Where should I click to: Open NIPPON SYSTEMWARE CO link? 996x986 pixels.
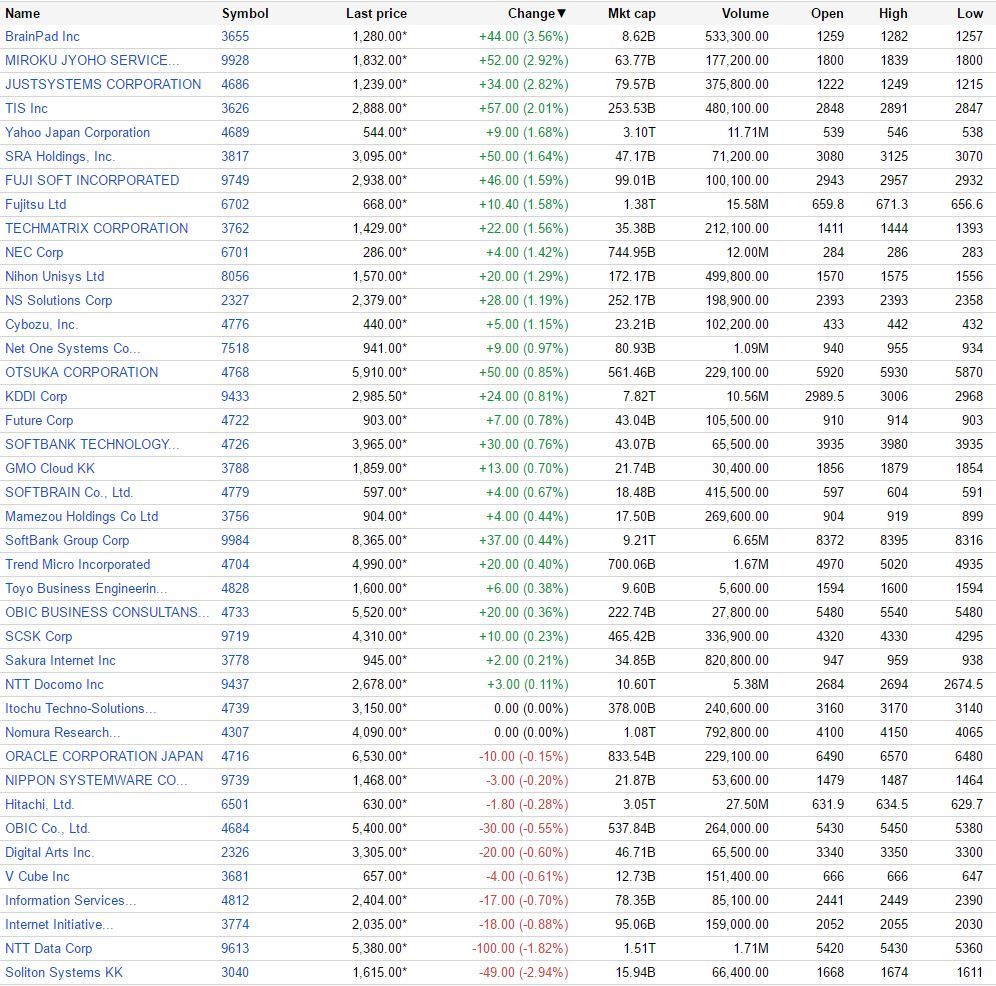coord(96,781)
